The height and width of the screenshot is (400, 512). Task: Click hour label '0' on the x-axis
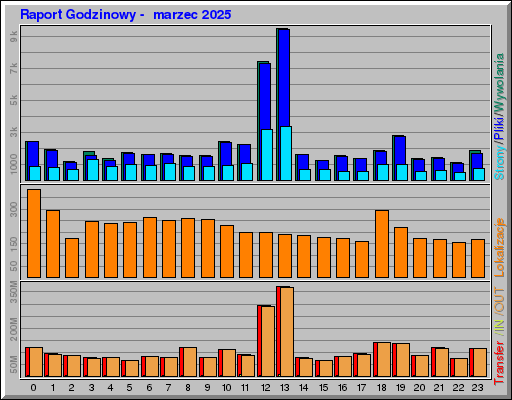33,388
